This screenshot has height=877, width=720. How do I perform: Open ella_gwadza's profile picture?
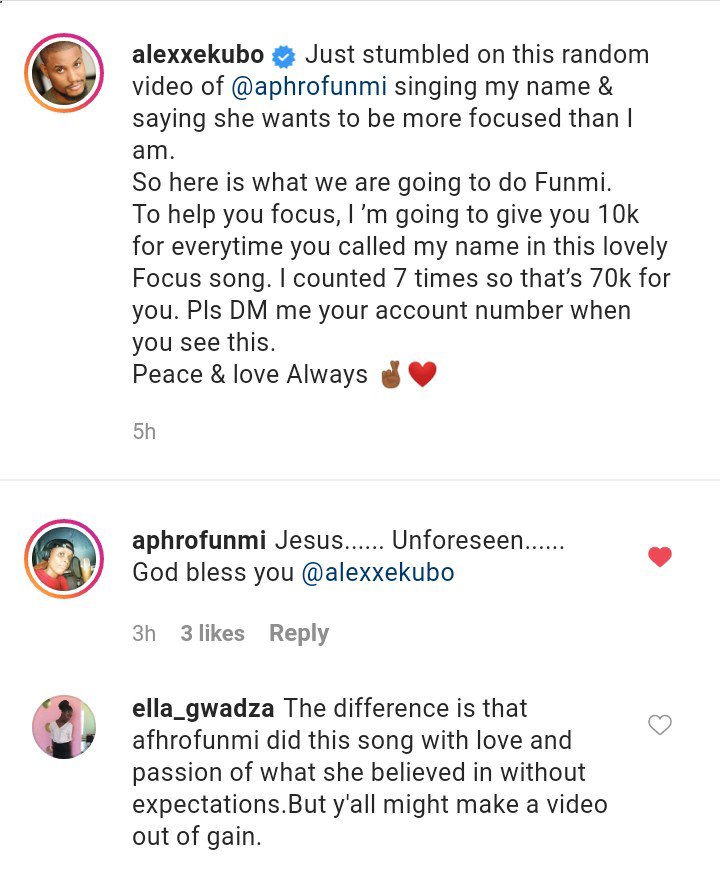pyautogui.click(x=64, y=727)
